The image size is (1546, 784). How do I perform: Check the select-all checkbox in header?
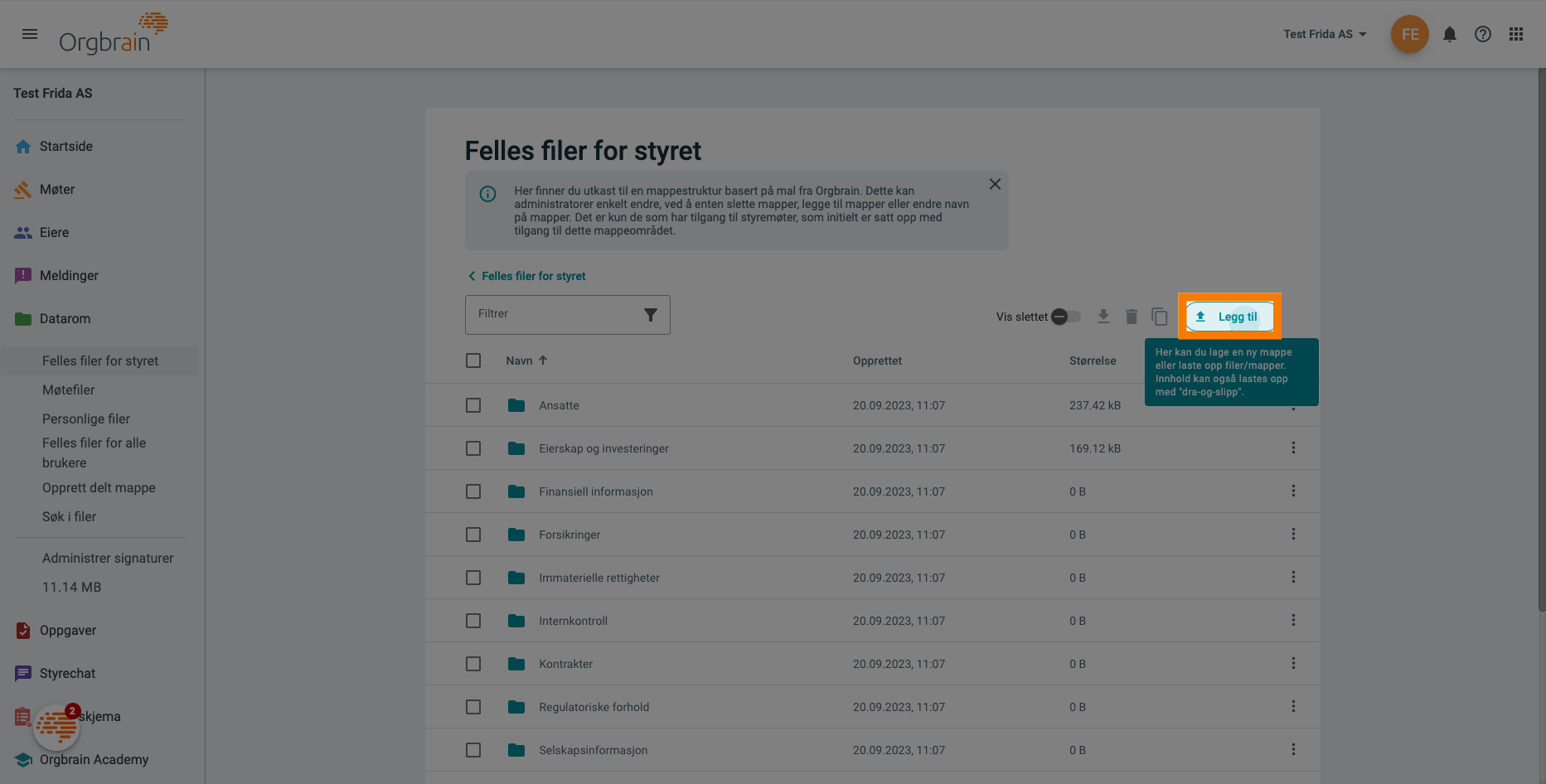(473, 361)
